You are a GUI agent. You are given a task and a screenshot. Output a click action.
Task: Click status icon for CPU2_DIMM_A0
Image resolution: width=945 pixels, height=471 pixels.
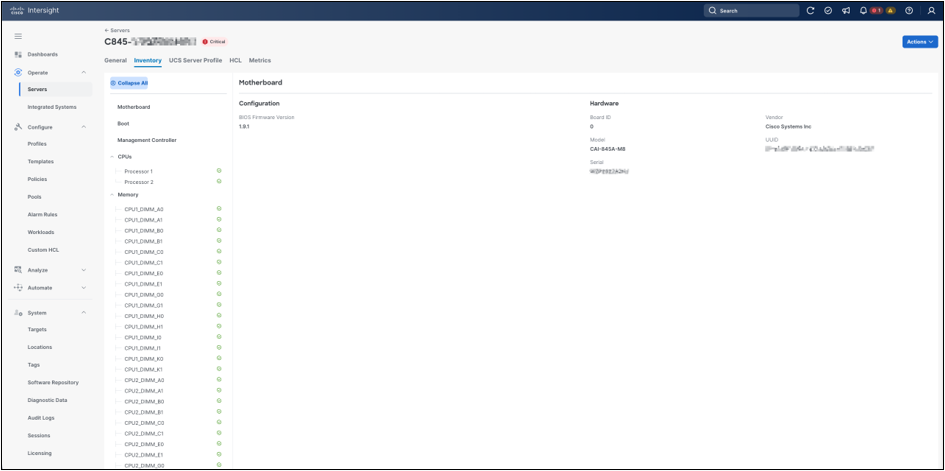219,379
